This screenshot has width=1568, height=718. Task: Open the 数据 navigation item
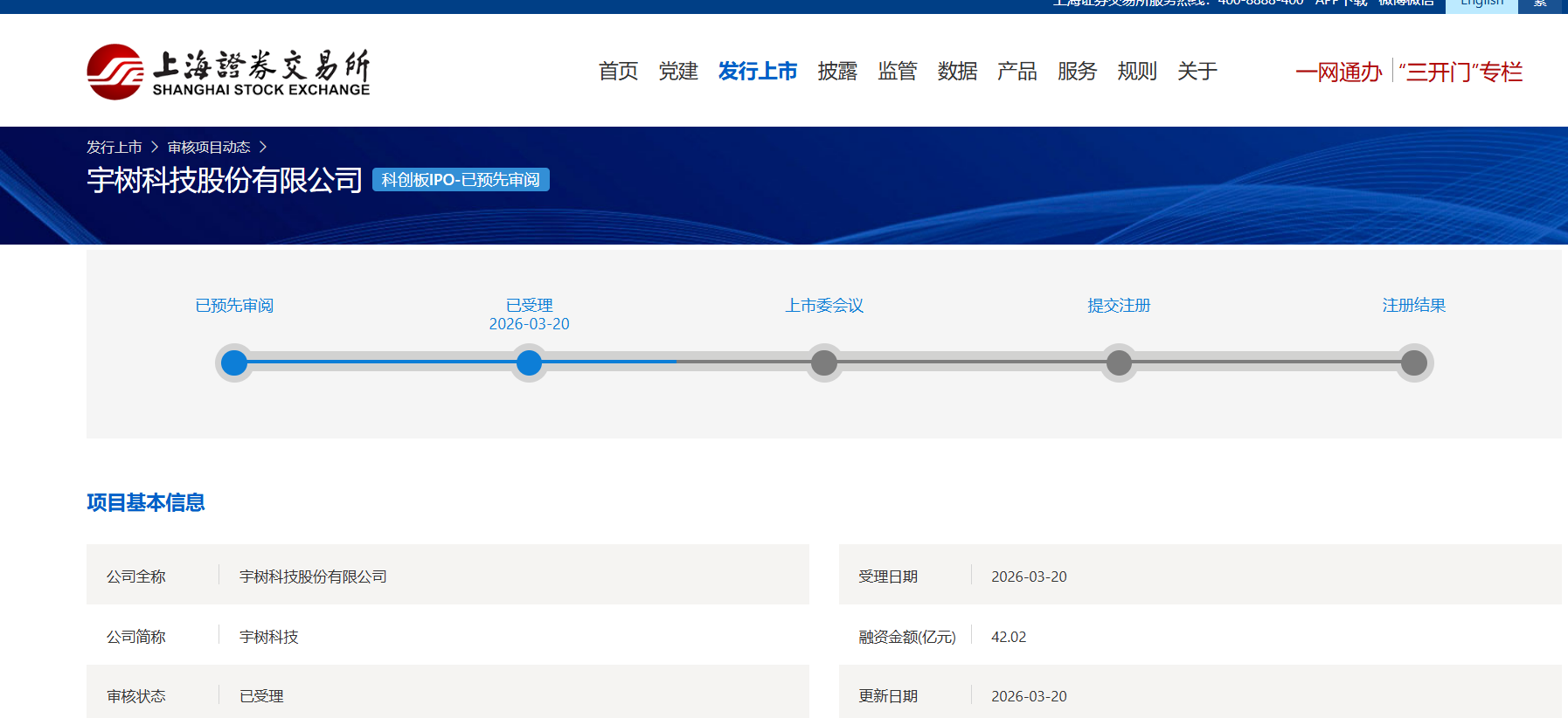click(x=957, y=72)
